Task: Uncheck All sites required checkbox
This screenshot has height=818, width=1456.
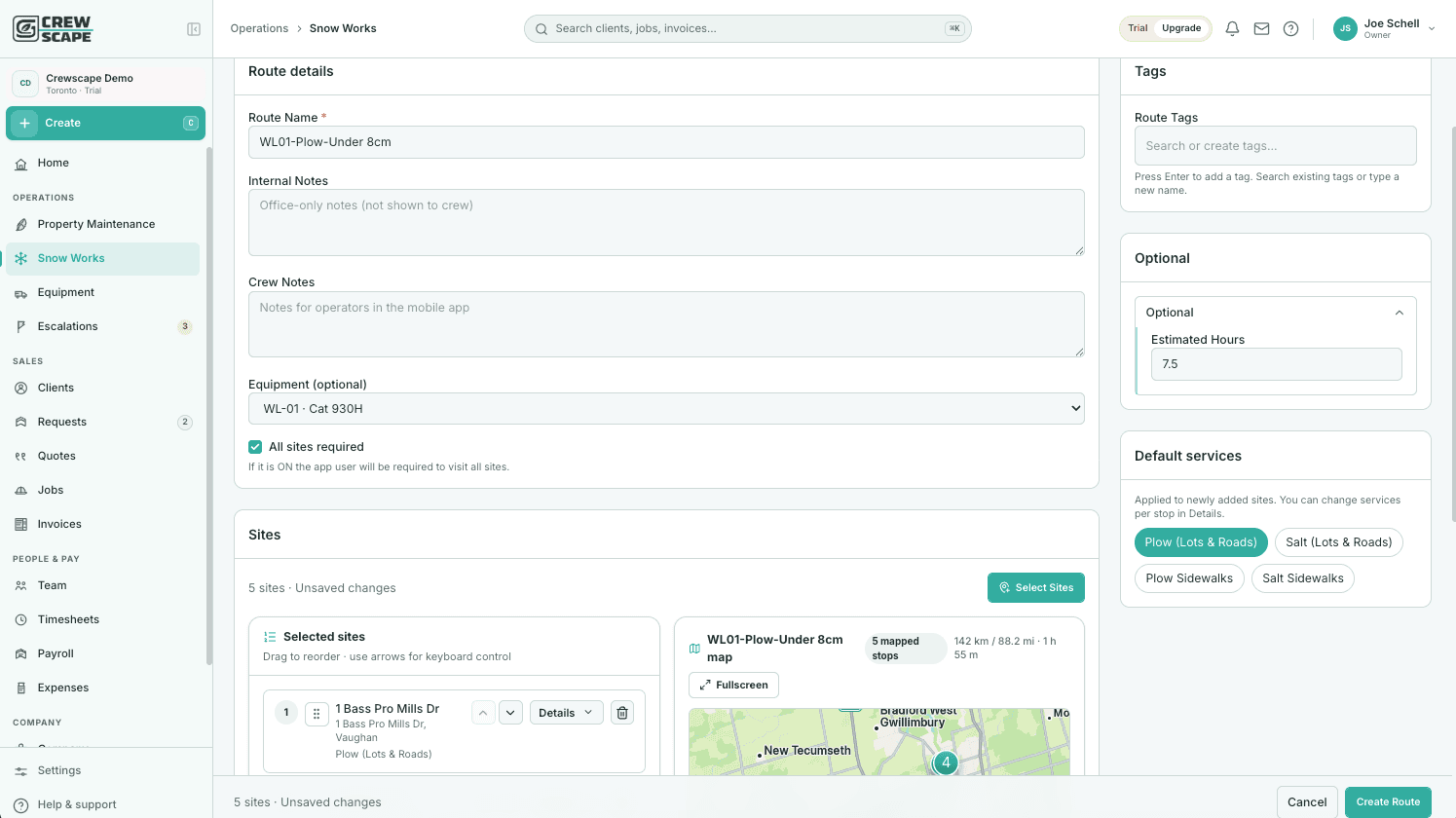Action: tap(255, 447)
